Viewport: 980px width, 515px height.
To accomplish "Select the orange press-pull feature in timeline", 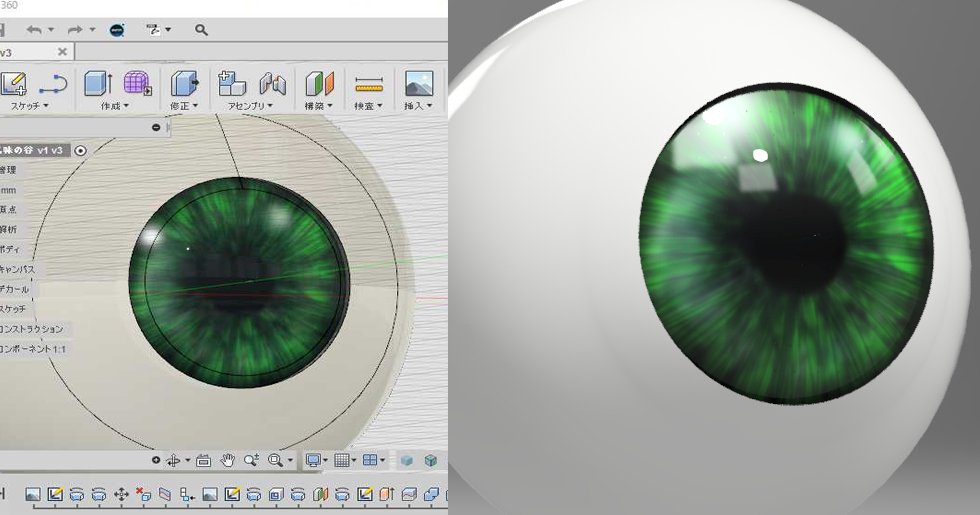I will [387, 495].
